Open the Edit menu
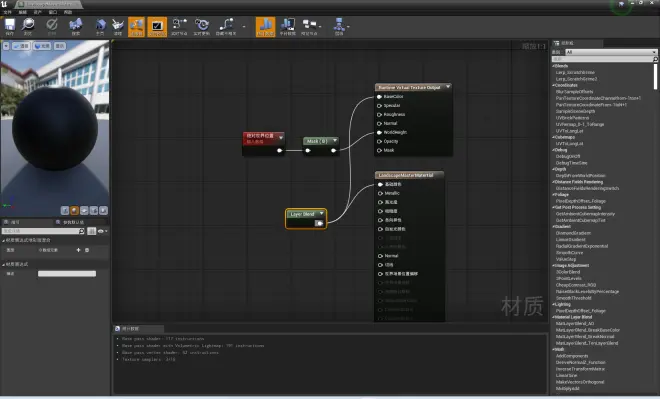 pyautogui.click(x=23, y=12)
